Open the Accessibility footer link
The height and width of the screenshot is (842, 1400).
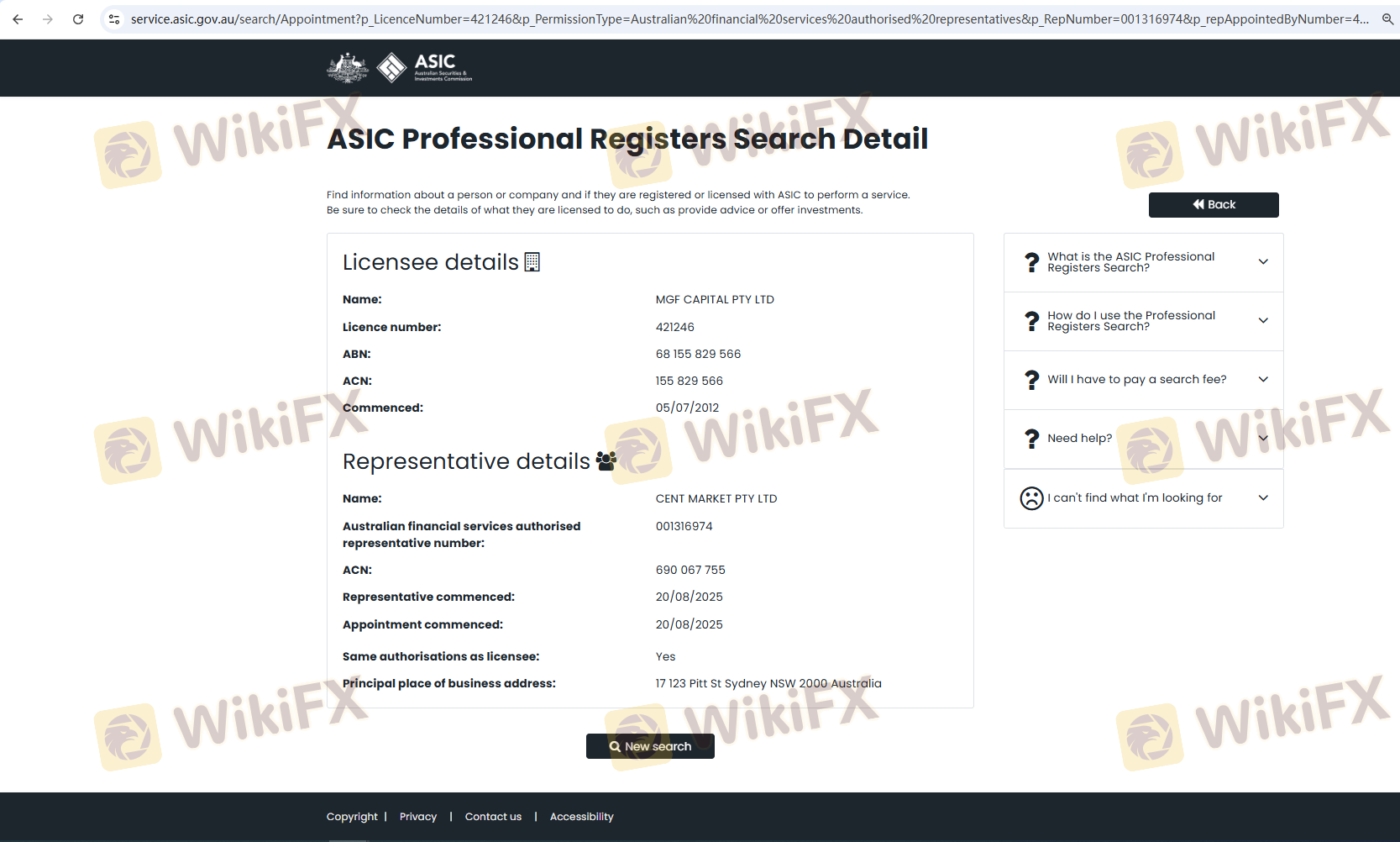coord(581,817)
